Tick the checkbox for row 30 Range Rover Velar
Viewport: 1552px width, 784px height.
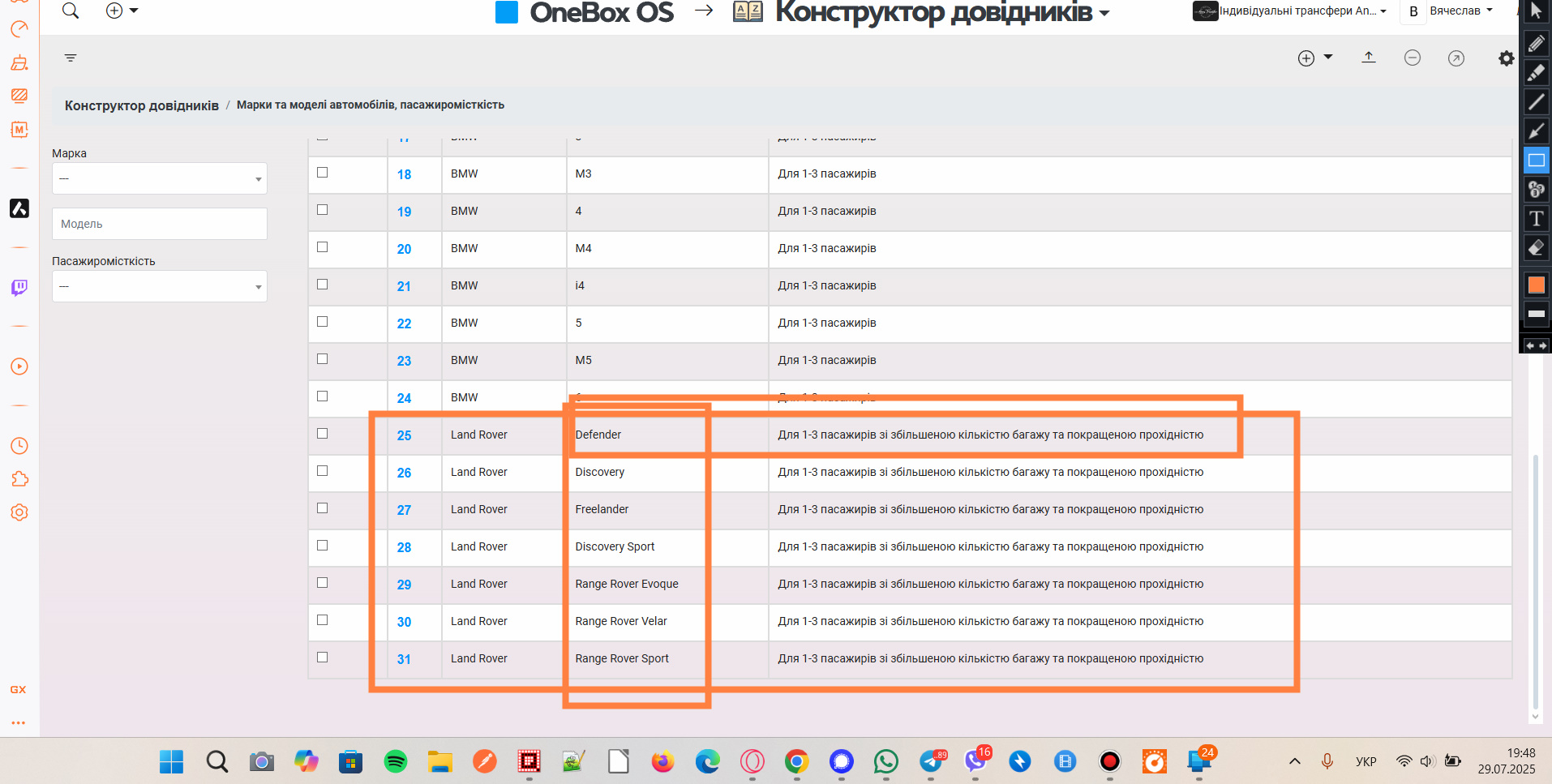pyautogui.click(x=322, y=619)
